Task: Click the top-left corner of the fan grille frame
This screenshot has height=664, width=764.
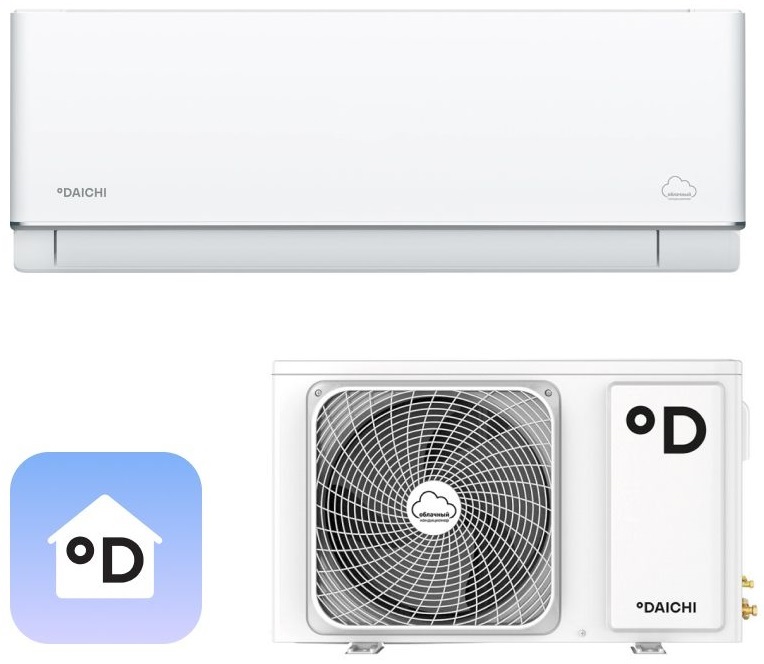Action: tap(320, 393)
